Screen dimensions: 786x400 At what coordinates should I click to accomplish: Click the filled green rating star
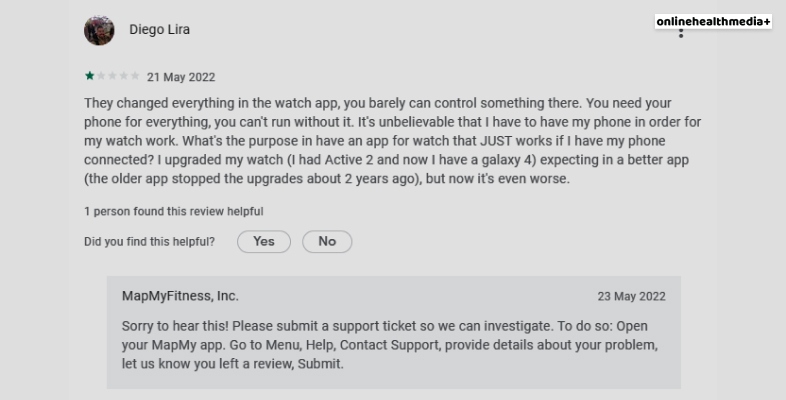pyautogui.click(x=89, y=76)
